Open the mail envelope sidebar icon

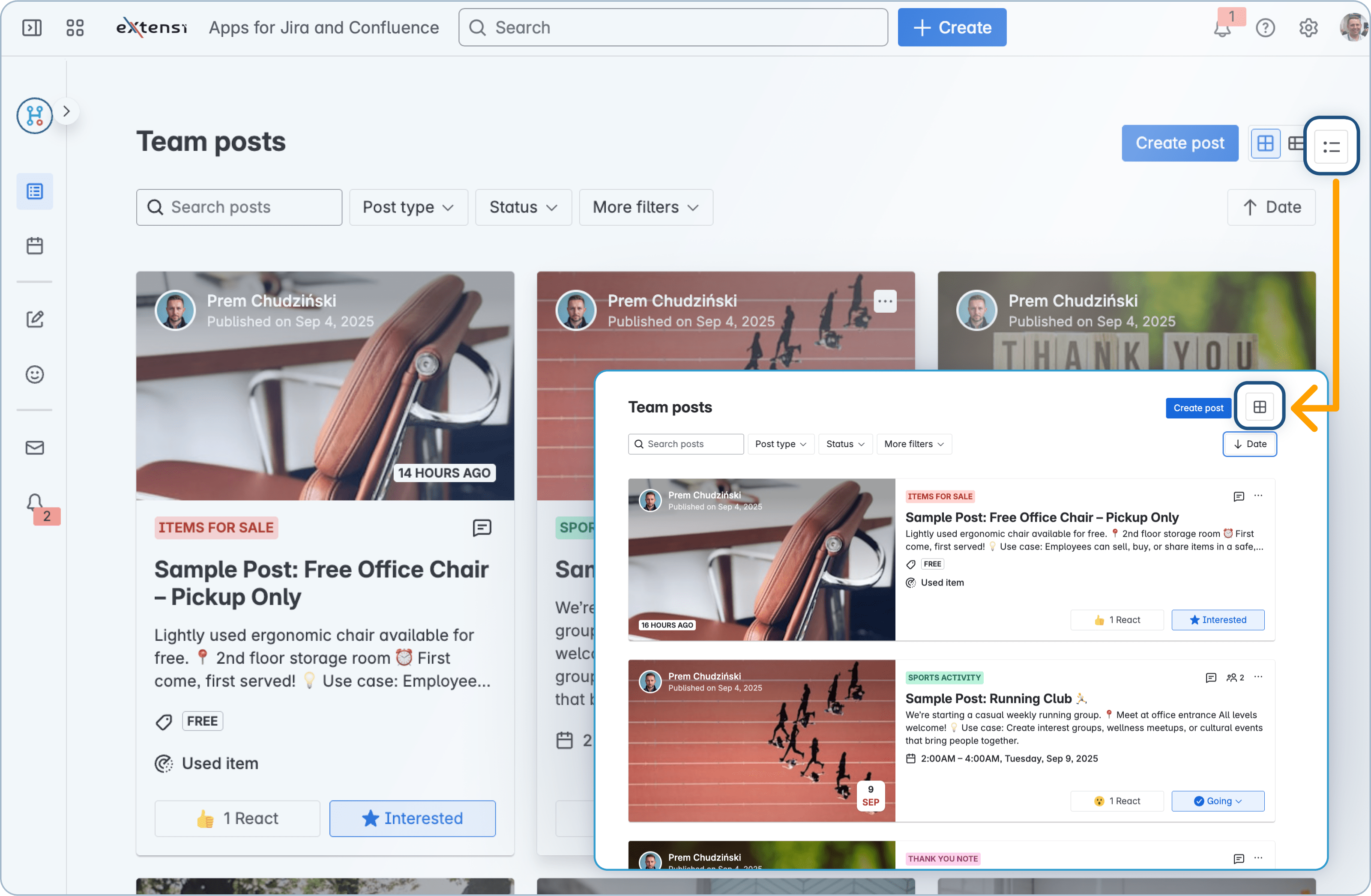[35, 448]
